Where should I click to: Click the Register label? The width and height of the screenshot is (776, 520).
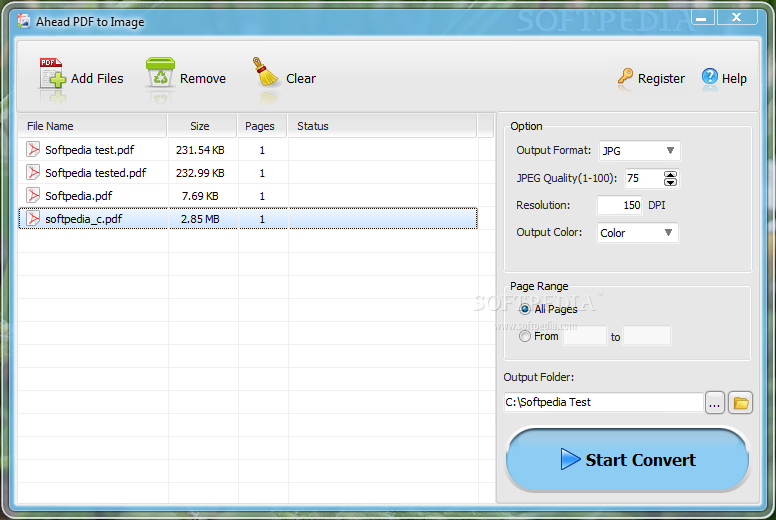click(x=661, y=79)
